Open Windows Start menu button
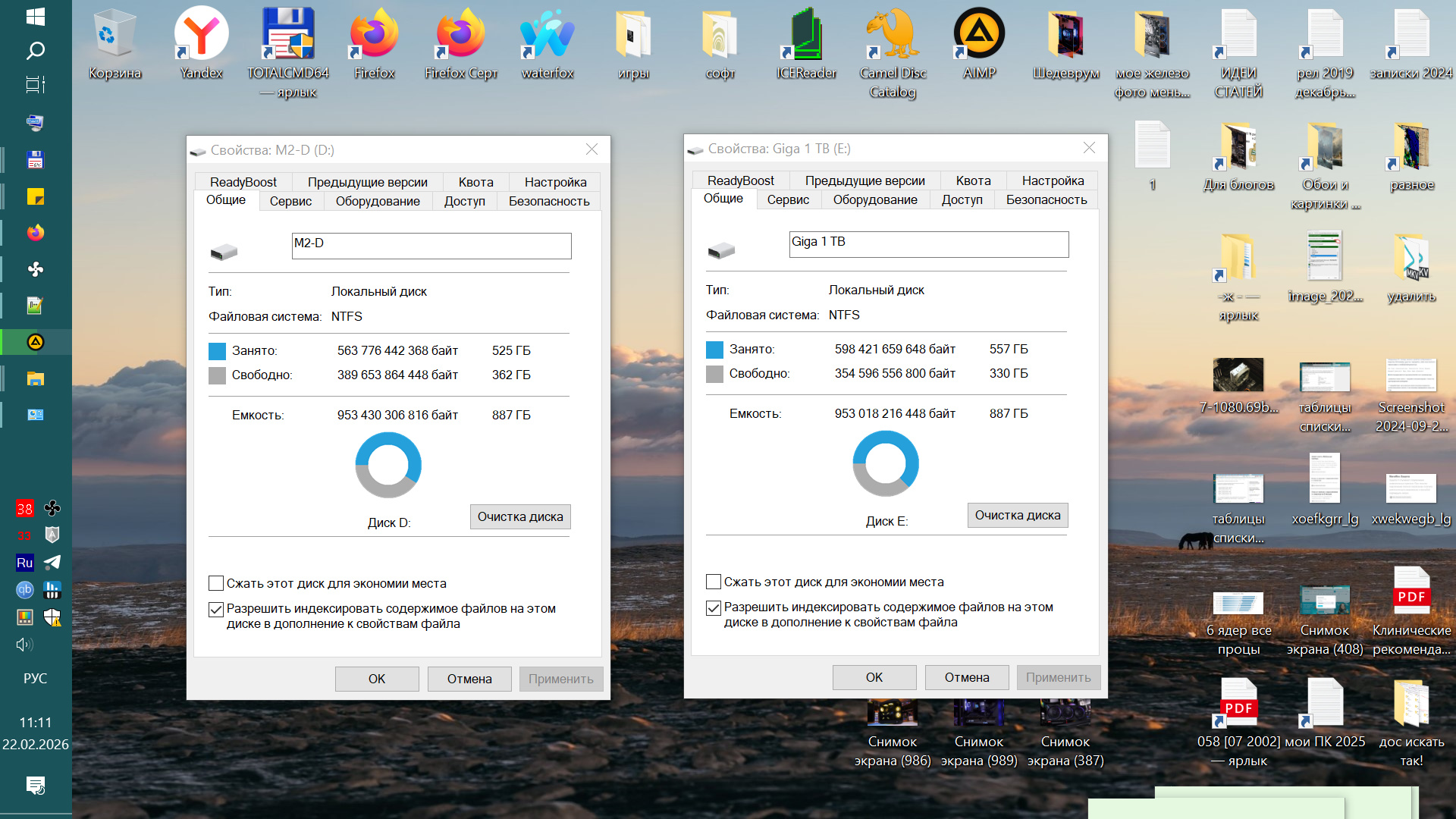Screen dimensions: 1456x819 pos(36,17)
